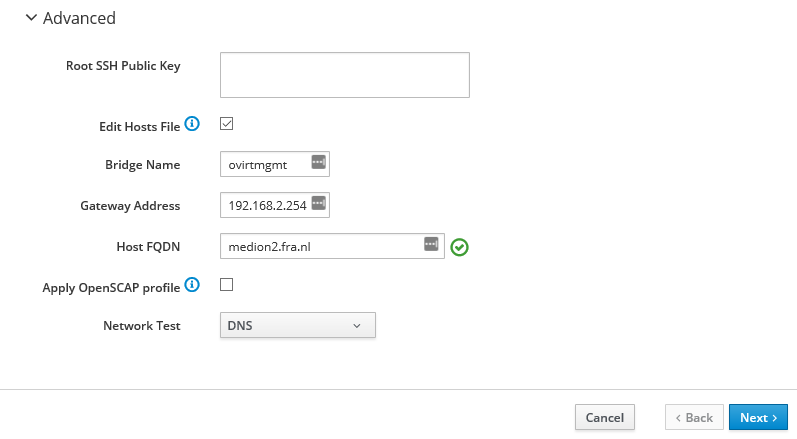Click the autofill icon in Host FQDN field
Screen dimensions: 797x439
coord(431,244)
